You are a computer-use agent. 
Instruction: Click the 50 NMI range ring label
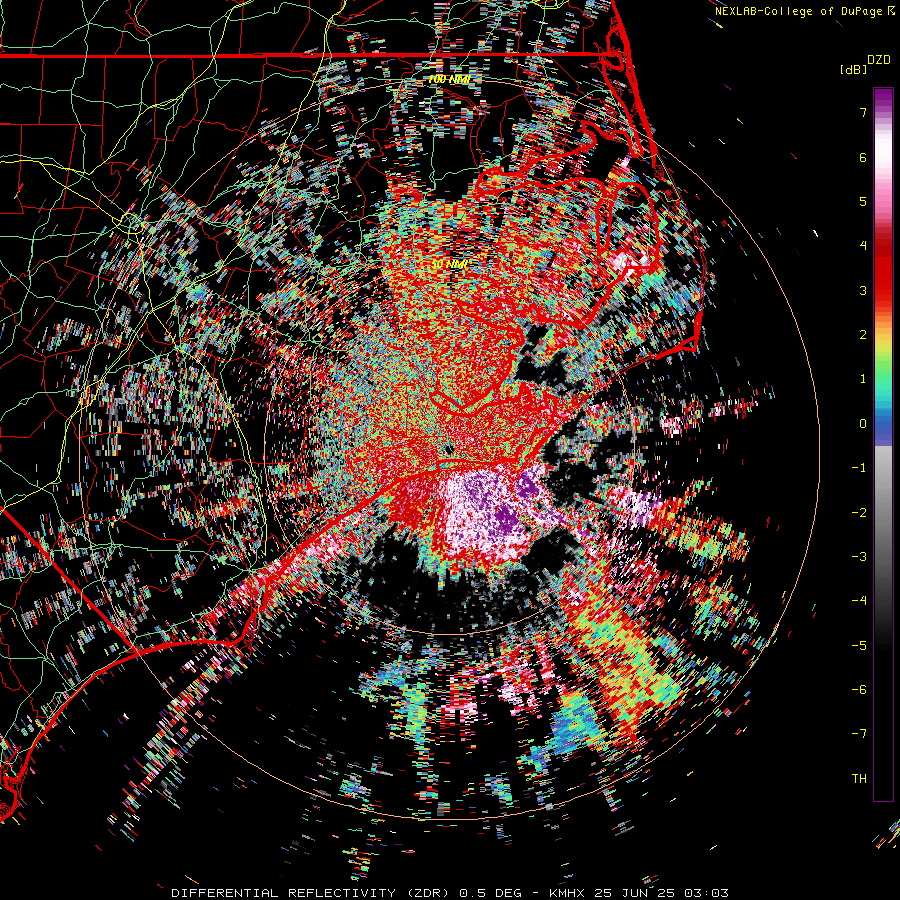(x=449, y=264)
